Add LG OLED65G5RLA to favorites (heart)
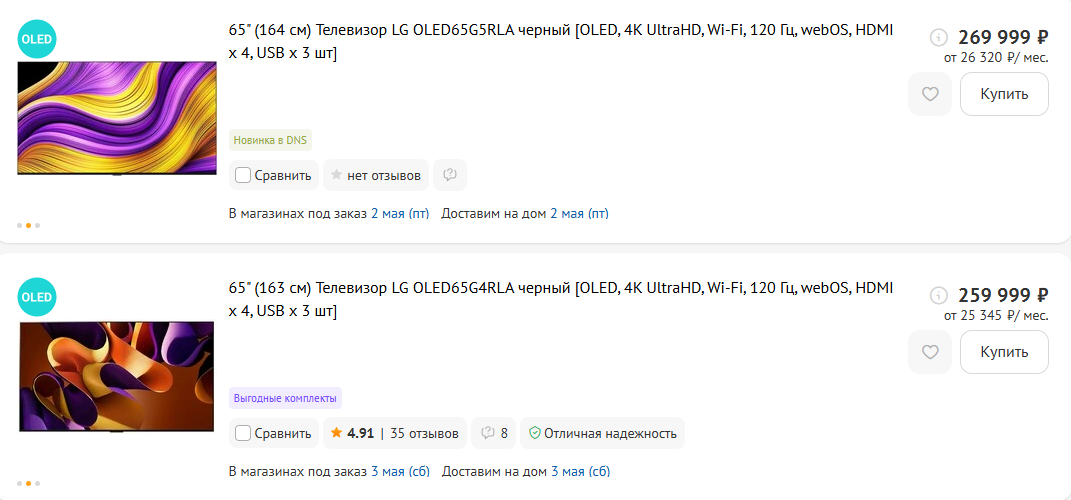Image resolution: width=1071 pixels, height=500 pixels. pyautogui.click(x=930, y=94)
